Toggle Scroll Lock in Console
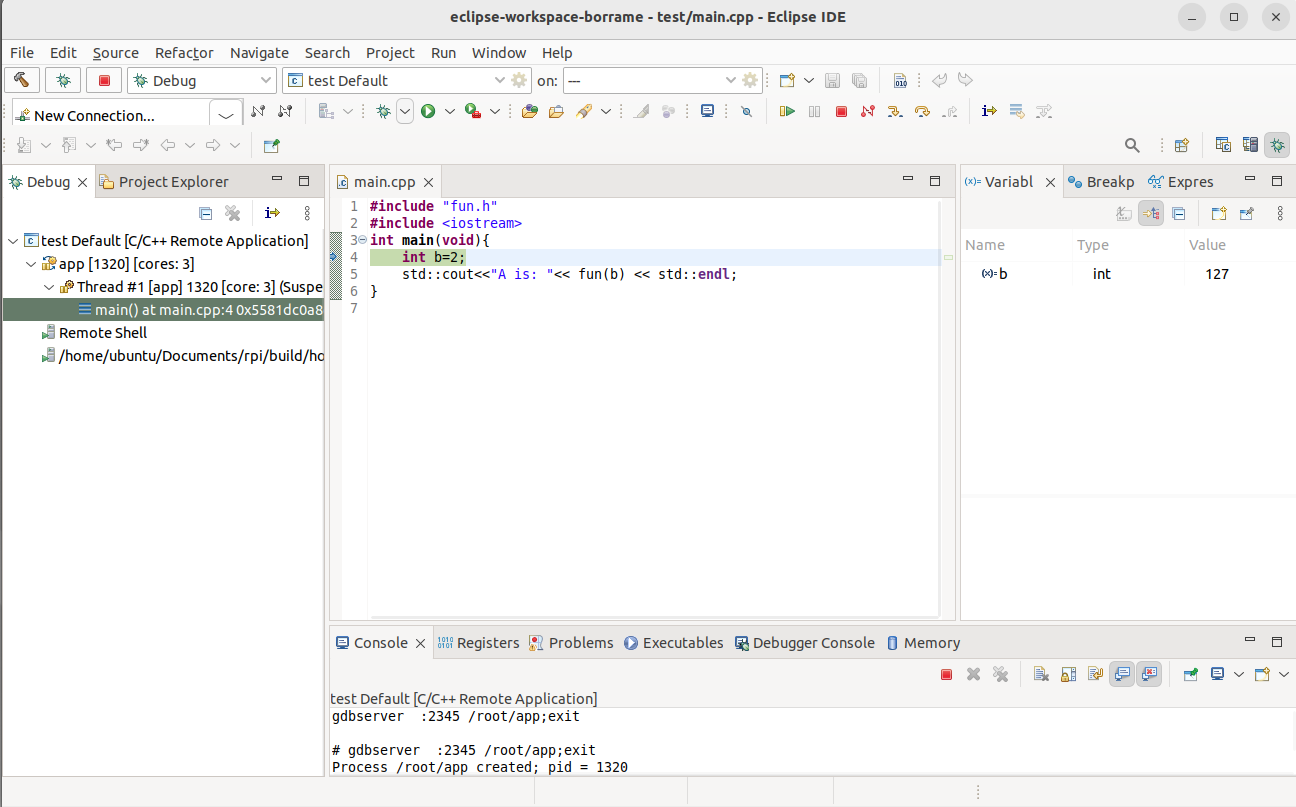The height and width of the screenshot is (807, 1296). (1068, 675)
